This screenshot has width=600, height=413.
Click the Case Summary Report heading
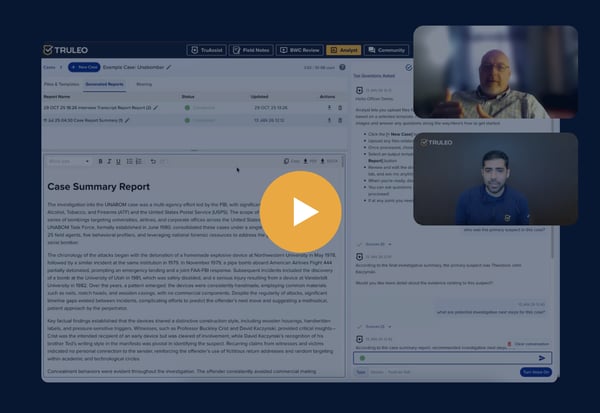pos(99,187)
